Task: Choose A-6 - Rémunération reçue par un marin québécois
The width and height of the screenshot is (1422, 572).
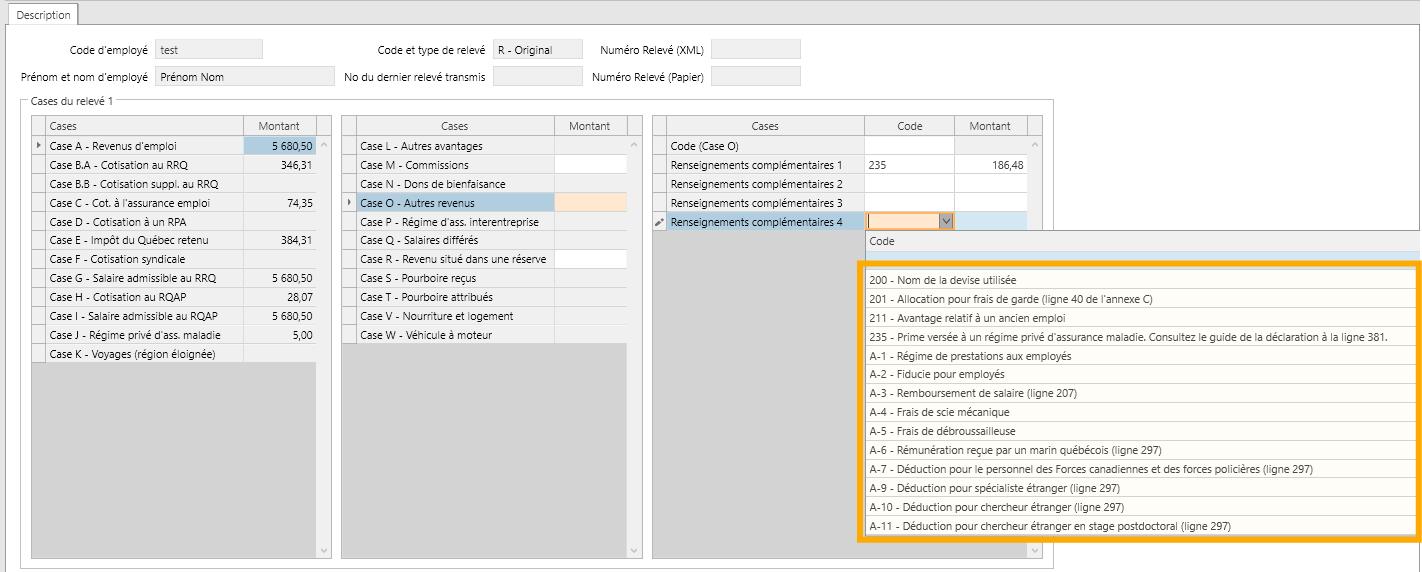Action: [x=1141, y=451]
